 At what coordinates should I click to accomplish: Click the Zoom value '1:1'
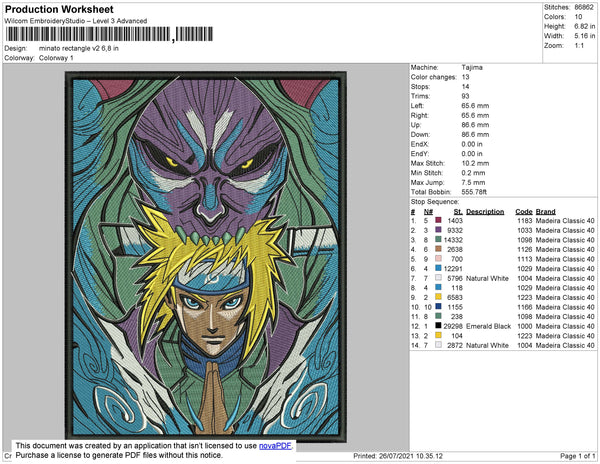click(579, 46)
